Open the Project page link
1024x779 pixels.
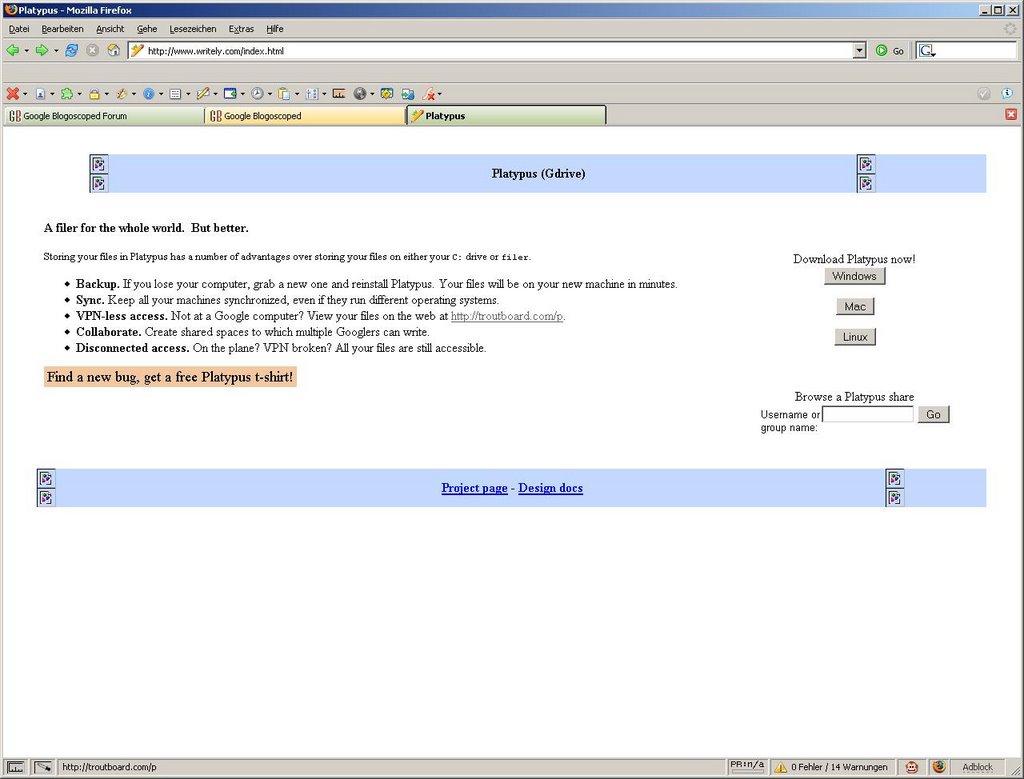click(x=474, y=488)
